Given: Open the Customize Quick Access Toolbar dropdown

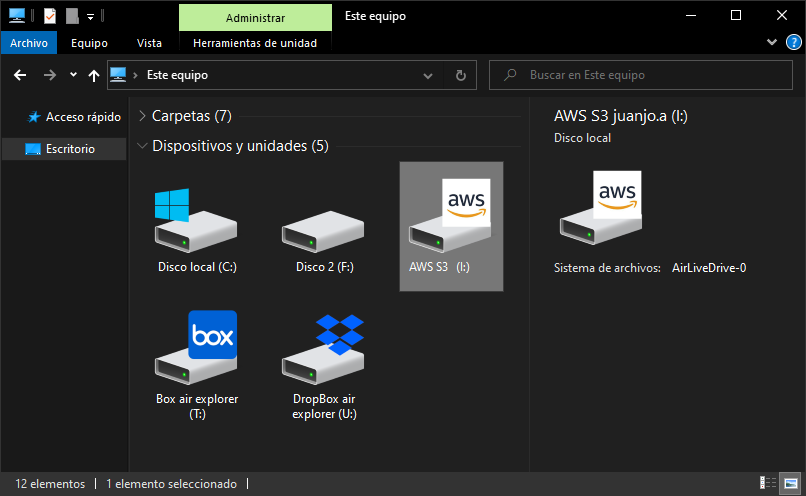Looking at the screenshot, I should pos(90,17).
